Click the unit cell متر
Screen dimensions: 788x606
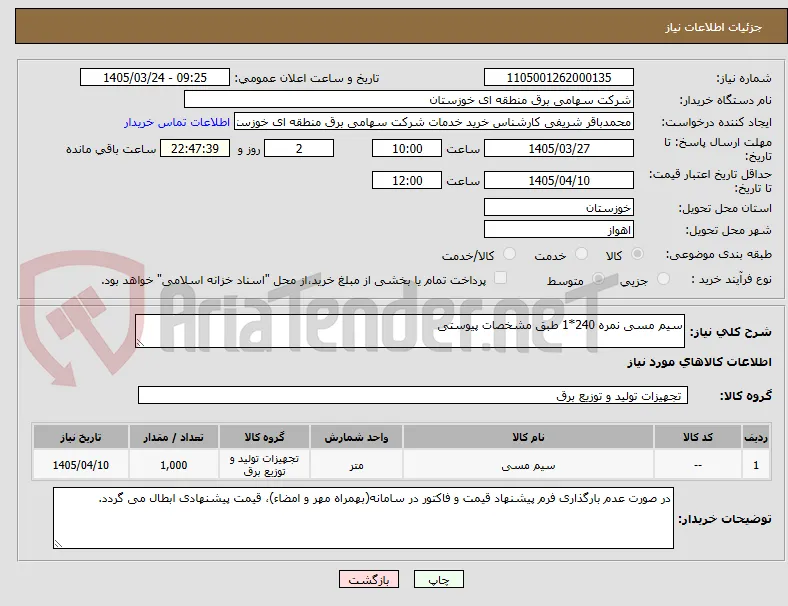pos(356,465)
